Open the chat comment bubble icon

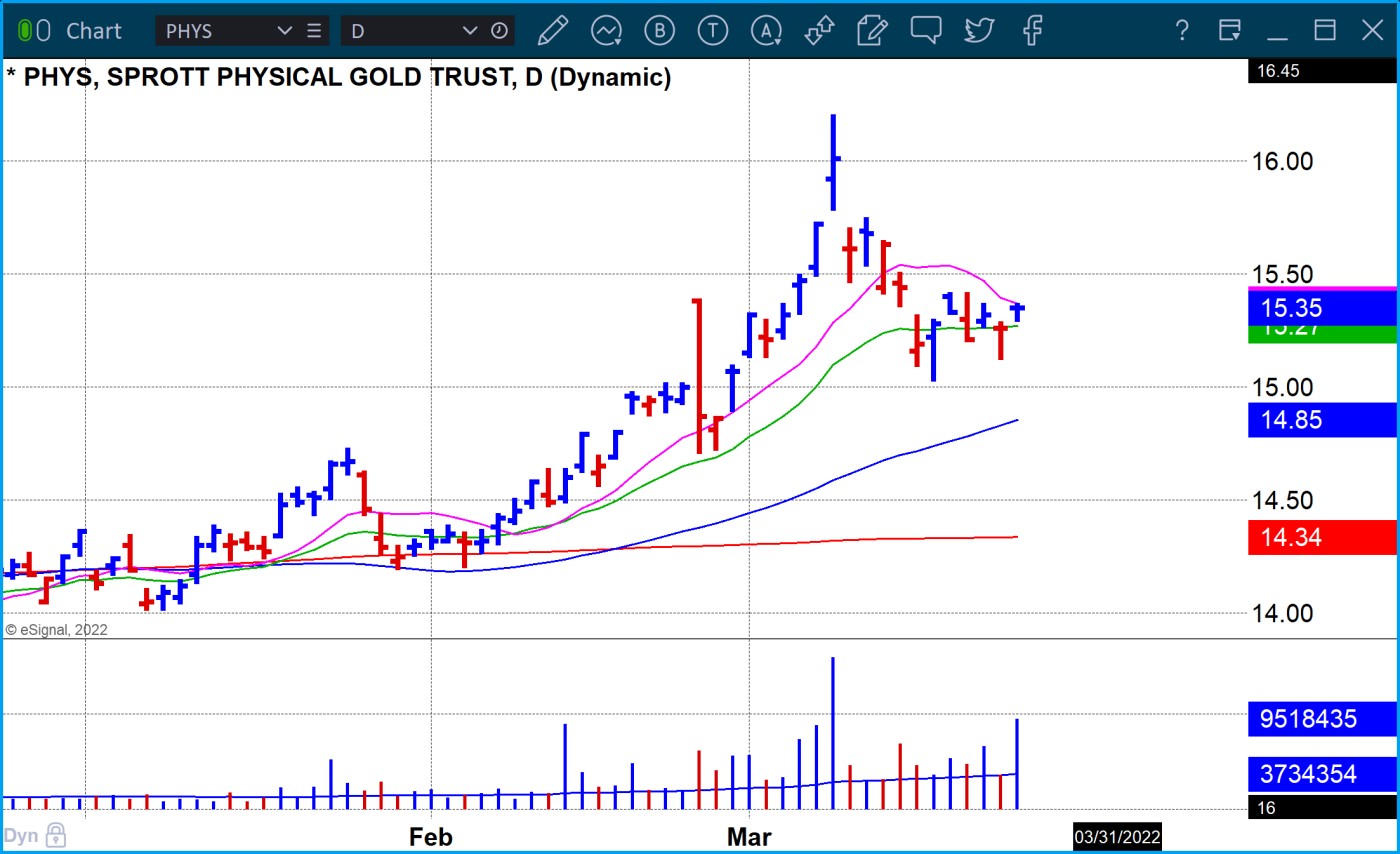point(926,30)
